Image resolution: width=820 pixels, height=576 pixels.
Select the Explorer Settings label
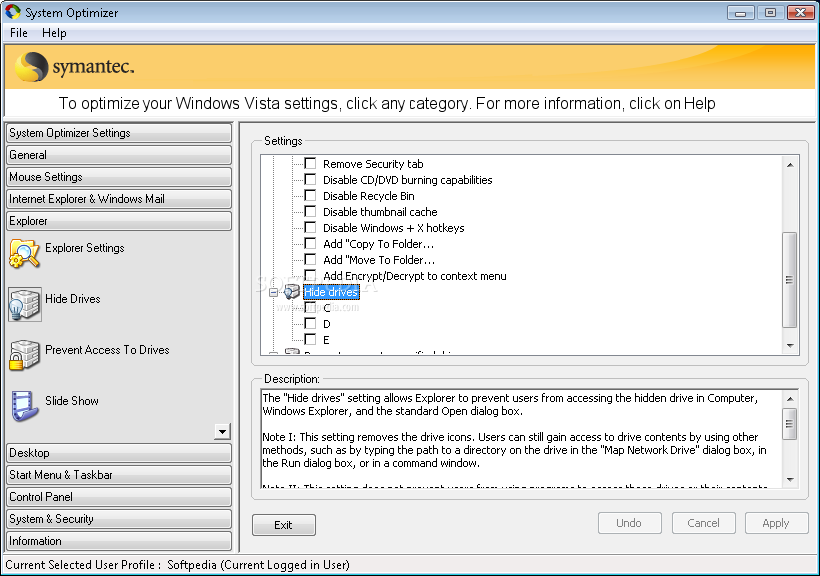click(85, 248)
